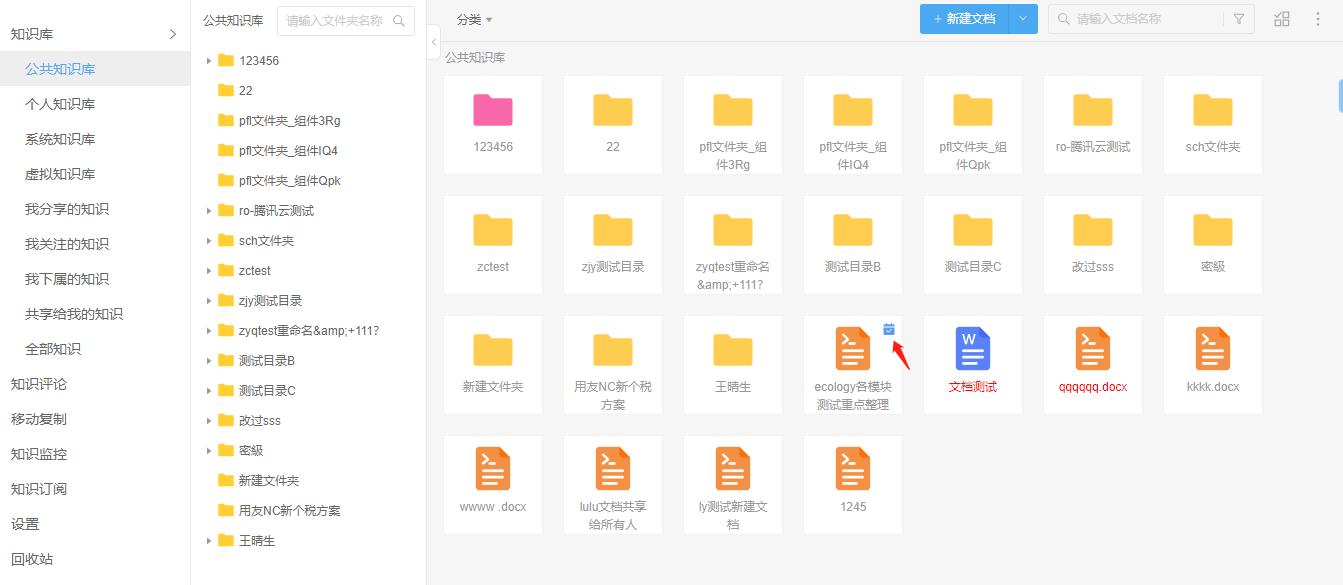1343x585 pixels.
Task: Select 密级 folder in the tree
Action: coord(251,451)
